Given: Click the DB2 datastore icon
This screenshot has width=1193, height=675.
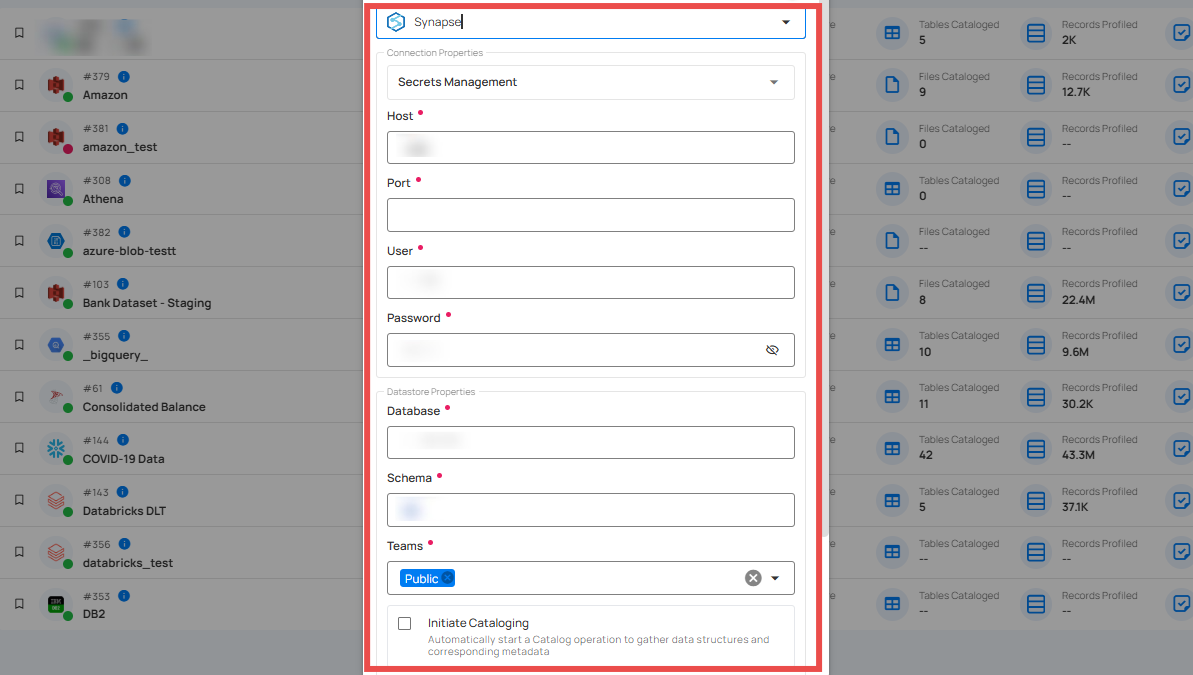Looking at the screenshot, I should point(57,604).
